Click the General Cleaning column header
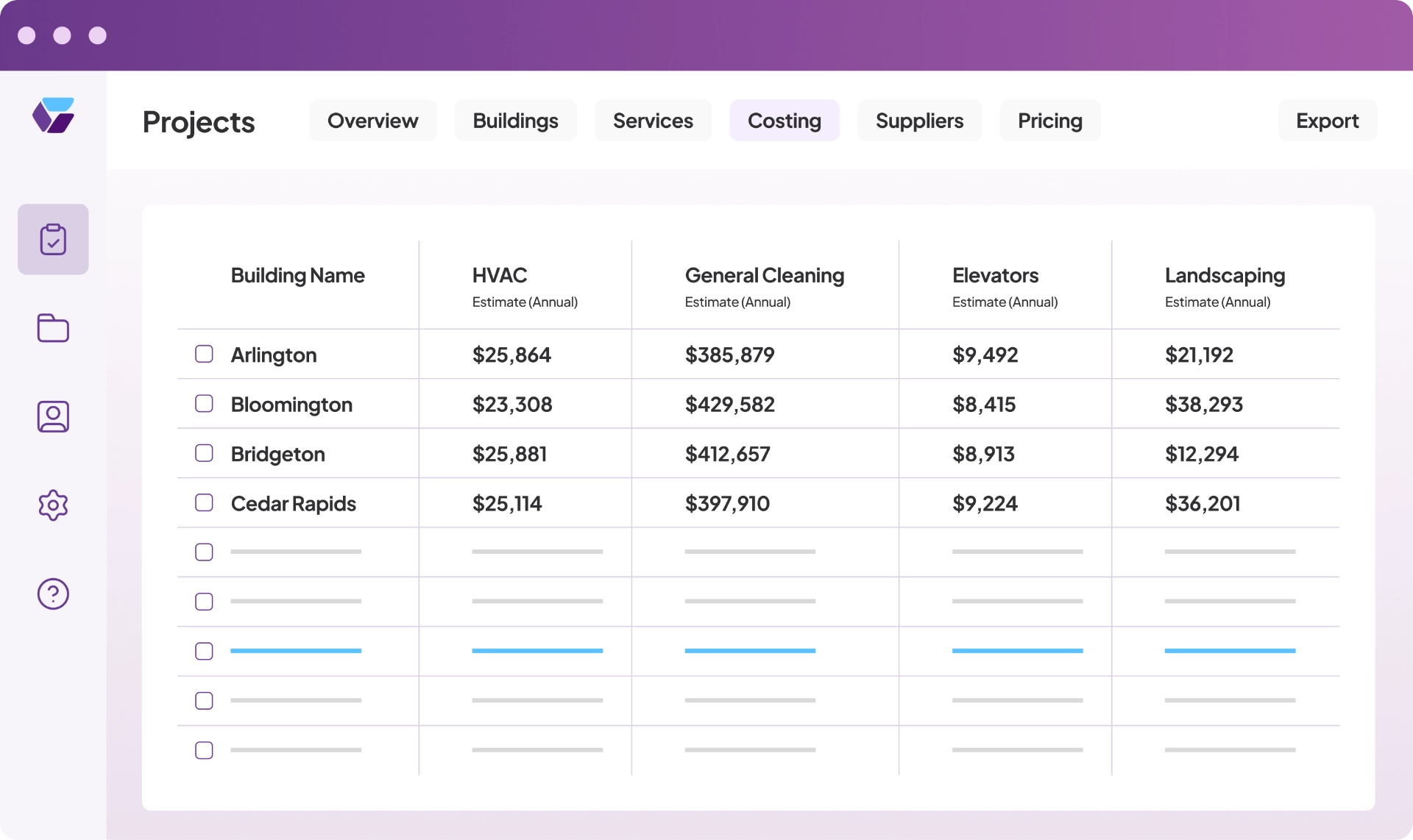The image size is (1413, 840). click(764, 276)
